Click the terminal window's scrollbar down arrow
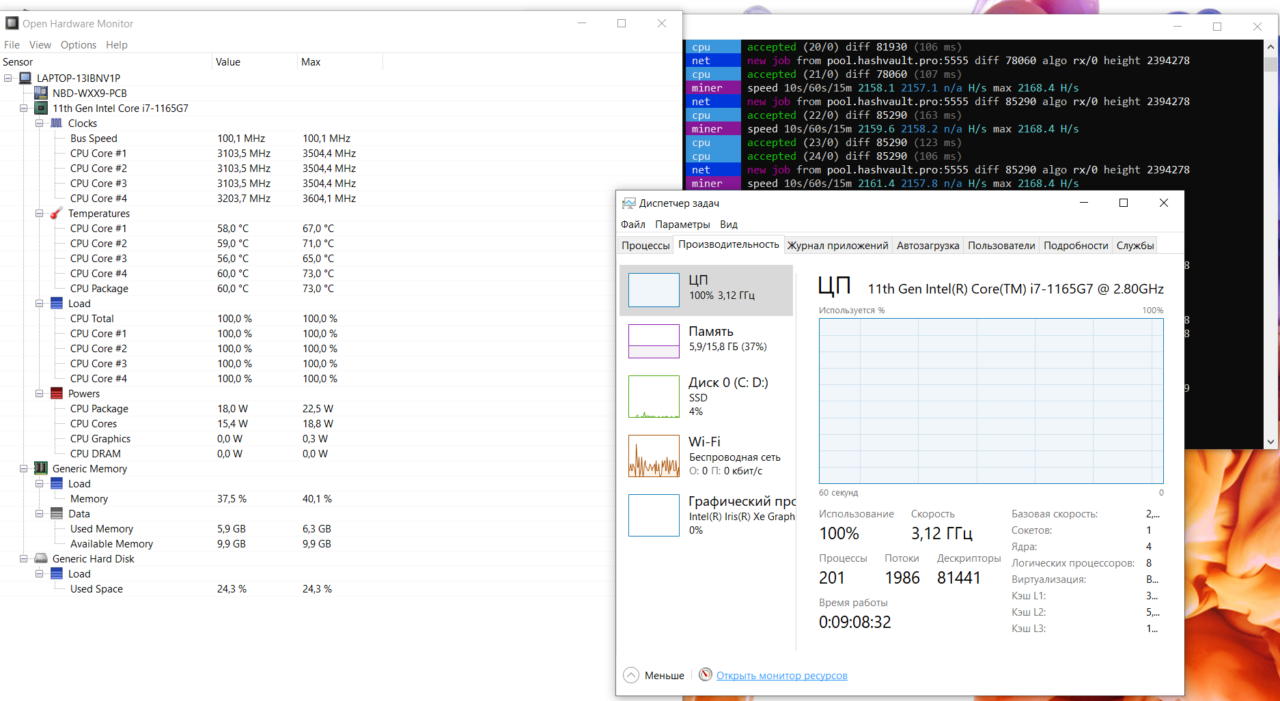Screen dimensions: 1280x701 [x=1272, y=441]
